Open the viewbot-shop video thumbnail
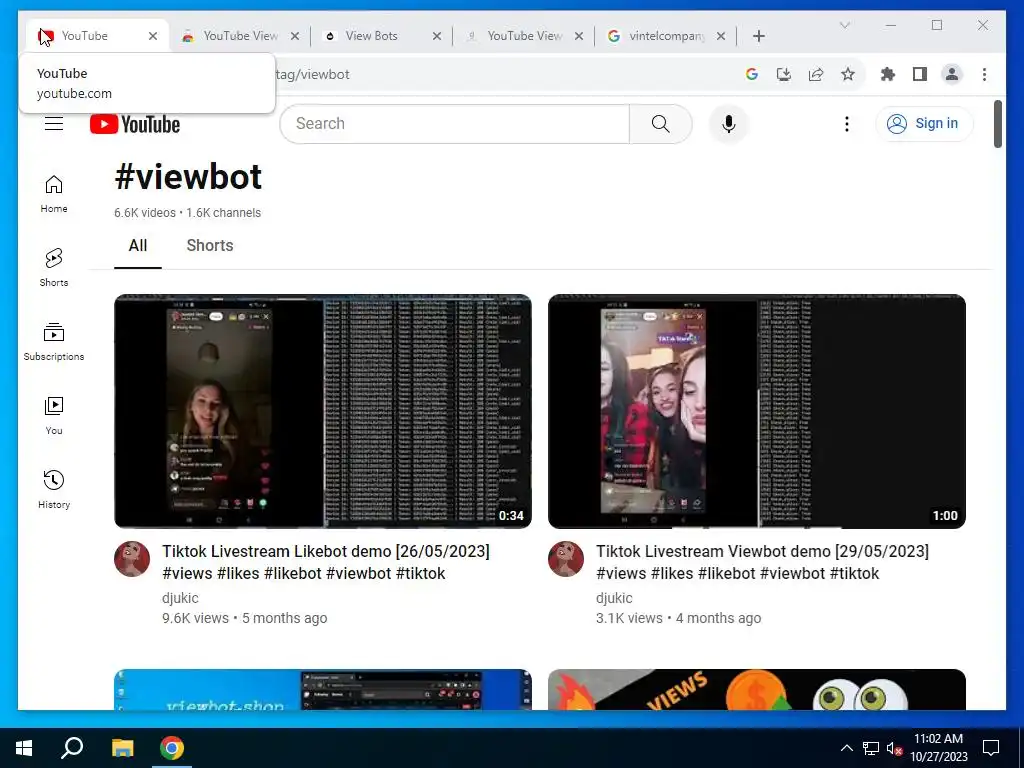This screenshot has width=1024, height=768. [x=323, y=690]
